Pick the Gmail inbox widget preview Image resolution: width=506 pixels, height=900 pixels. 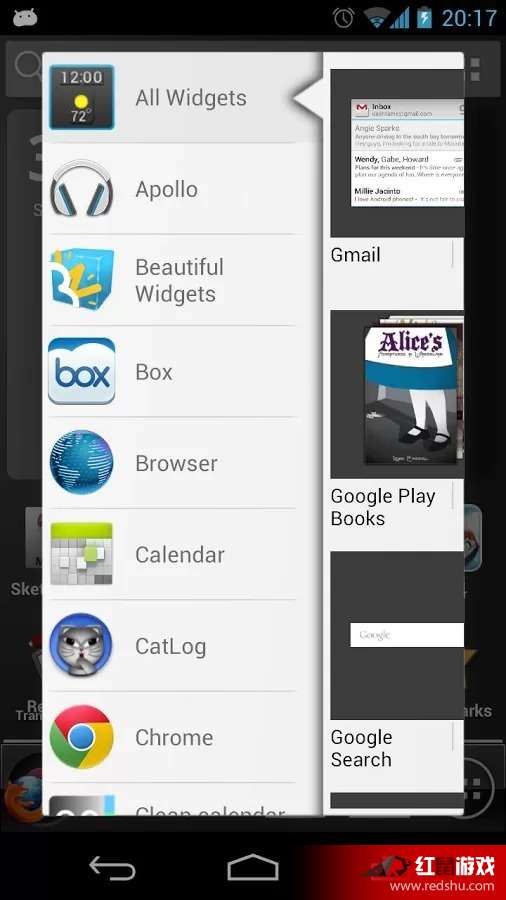(397, 153)
